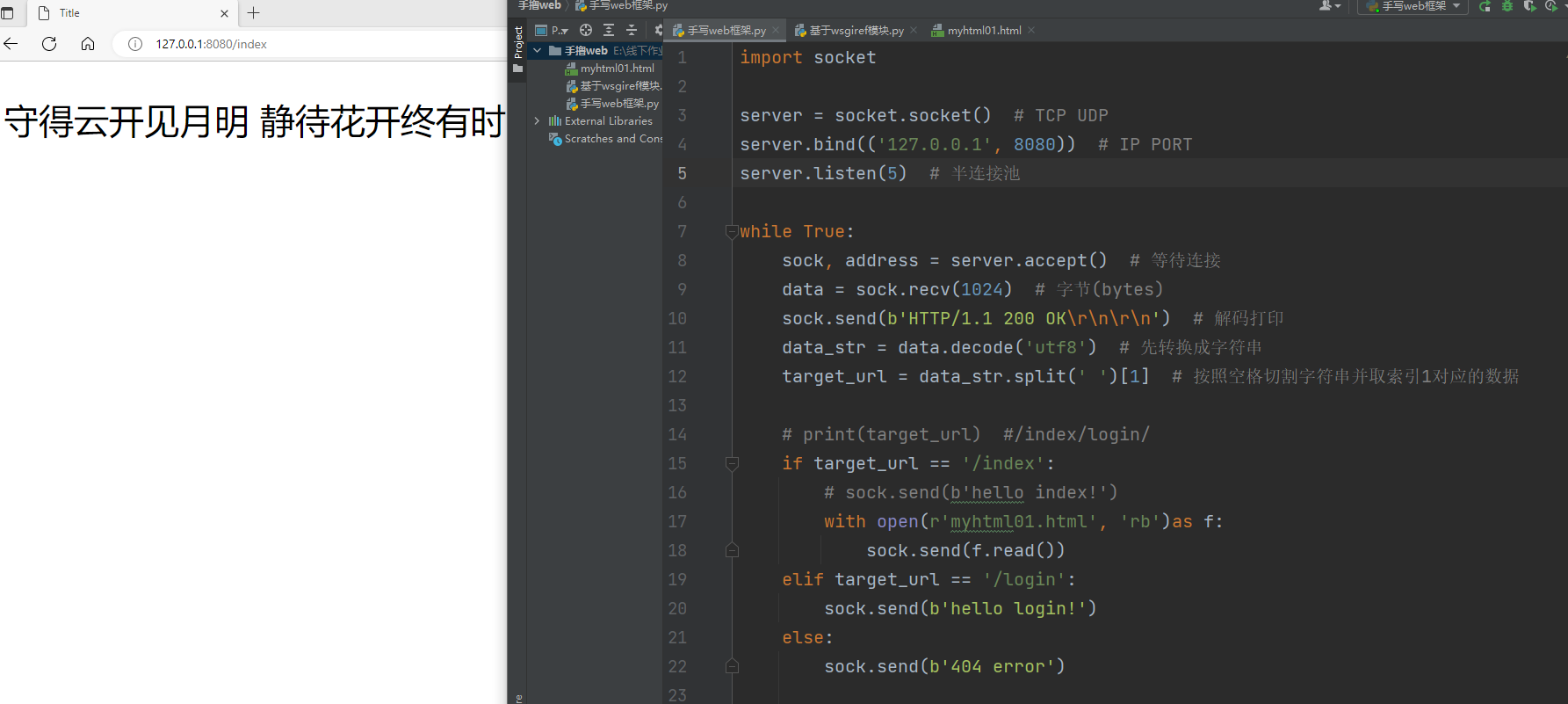Viewport: 1568px width, 704px height.
Task: Open the Project tool window stripe button
Action: click(518, 50)
